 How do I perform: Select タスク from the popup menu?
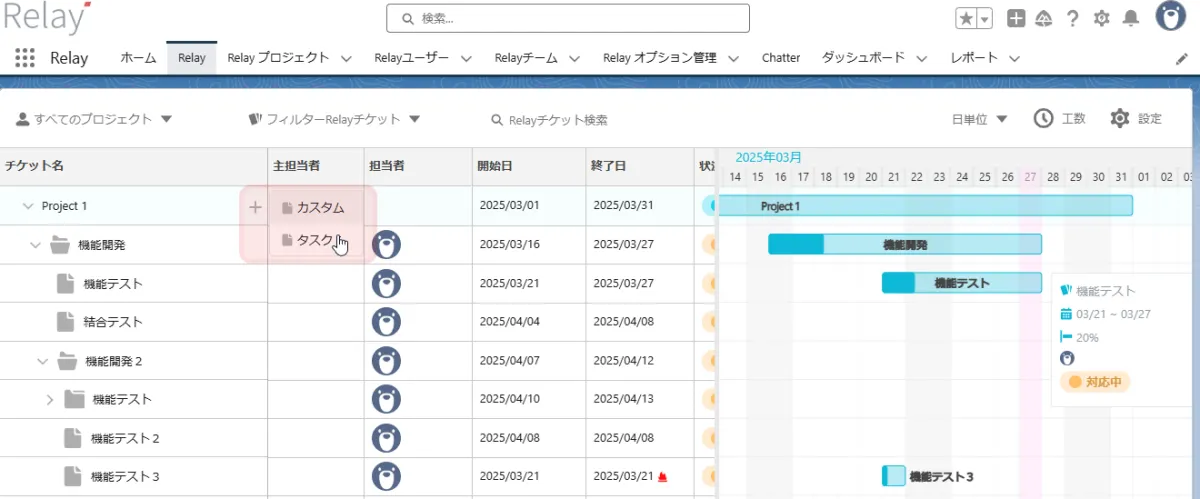coord(314,240)
